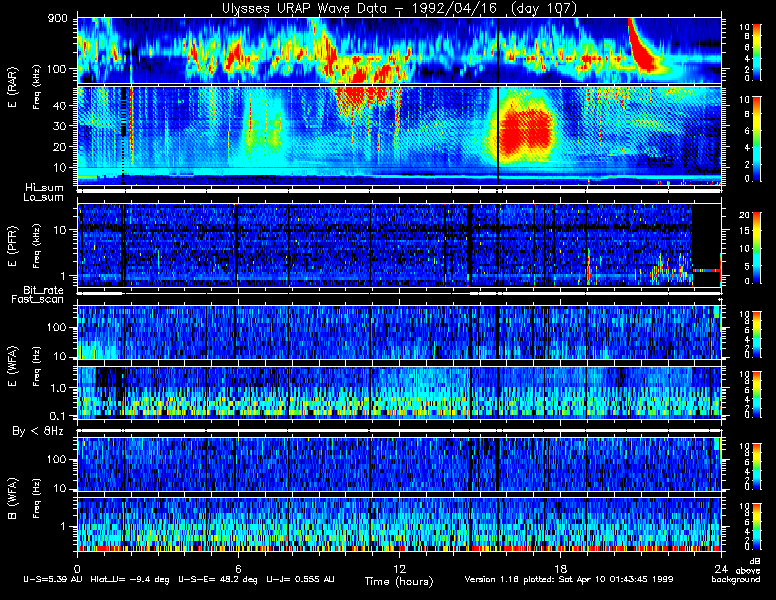Select the 'E (RAR)' axis label
Viewport: 776px width, 600px height.
click(x=12, y=87)
